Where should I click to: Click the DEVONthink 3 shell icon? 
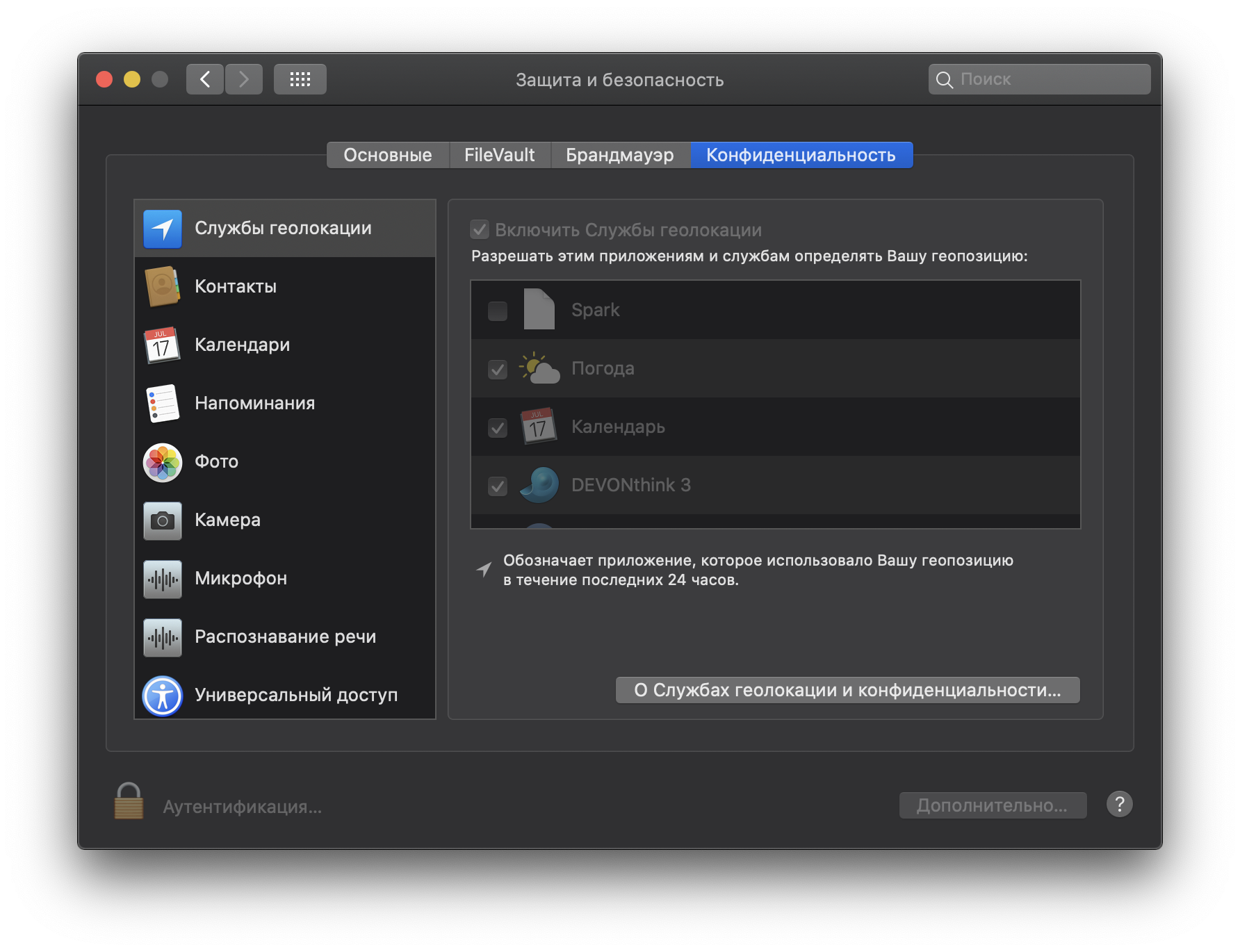539,484
